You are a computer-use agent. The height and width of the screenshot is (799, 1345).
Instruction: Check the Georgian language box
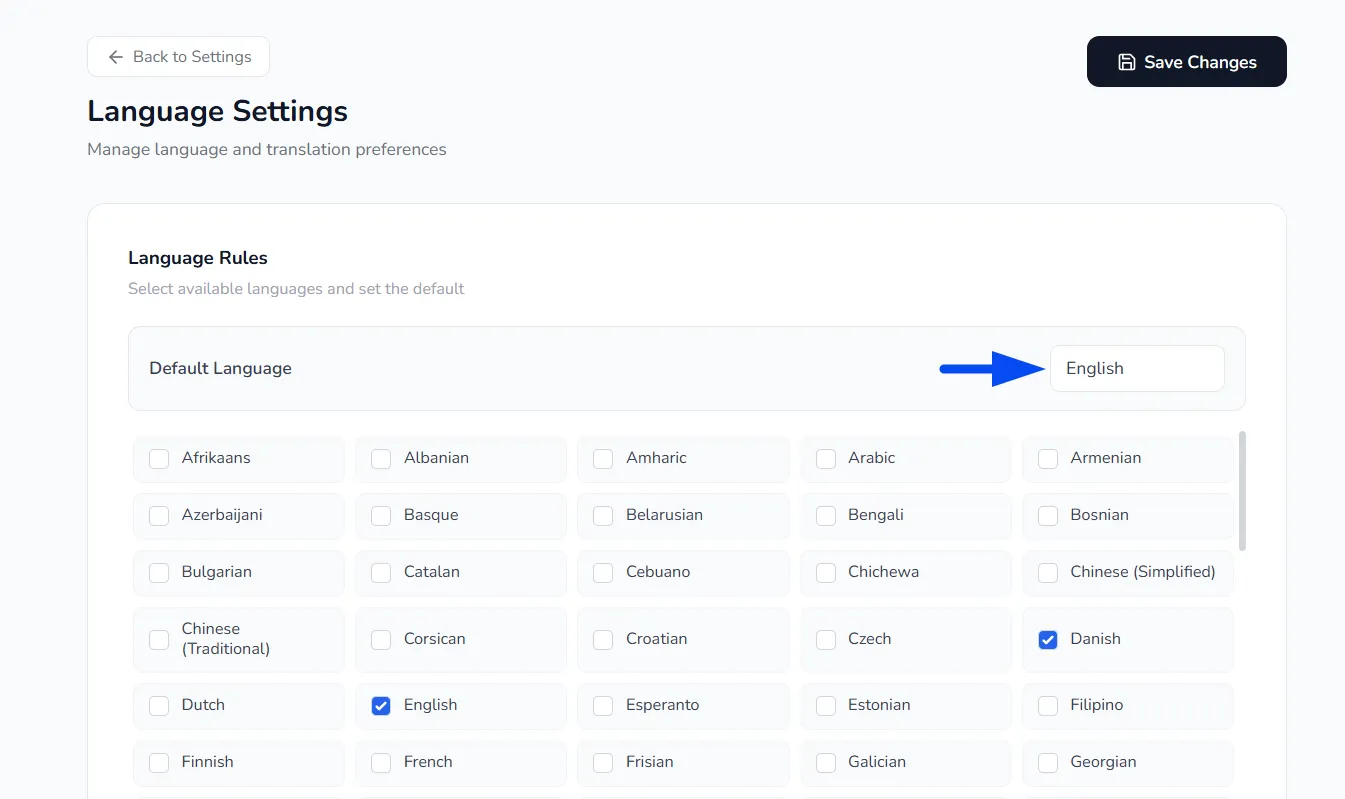(x=1048, y=762)
